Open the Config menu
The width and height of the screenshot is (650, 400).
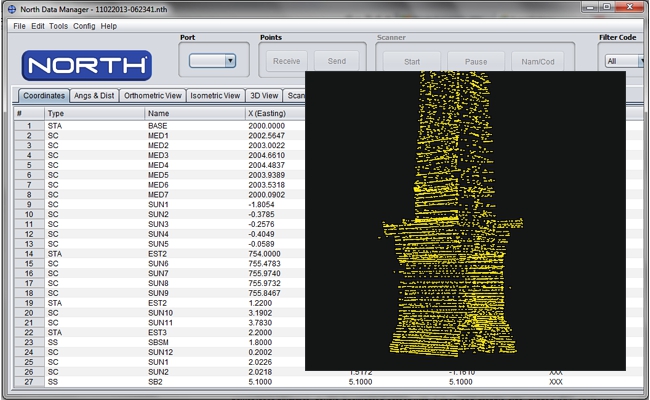(84, 26)
